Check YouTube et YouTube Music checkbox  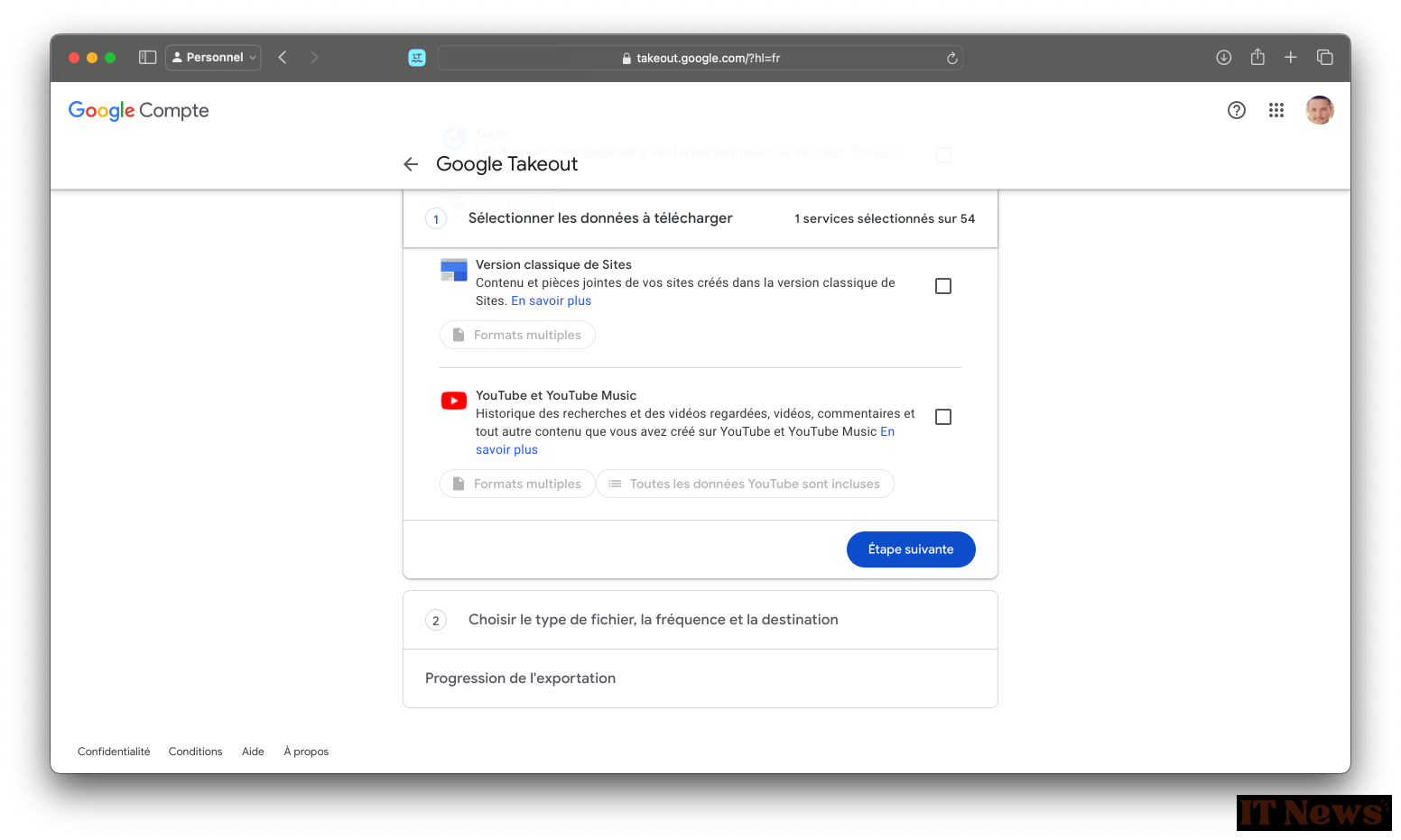point(943,417)
